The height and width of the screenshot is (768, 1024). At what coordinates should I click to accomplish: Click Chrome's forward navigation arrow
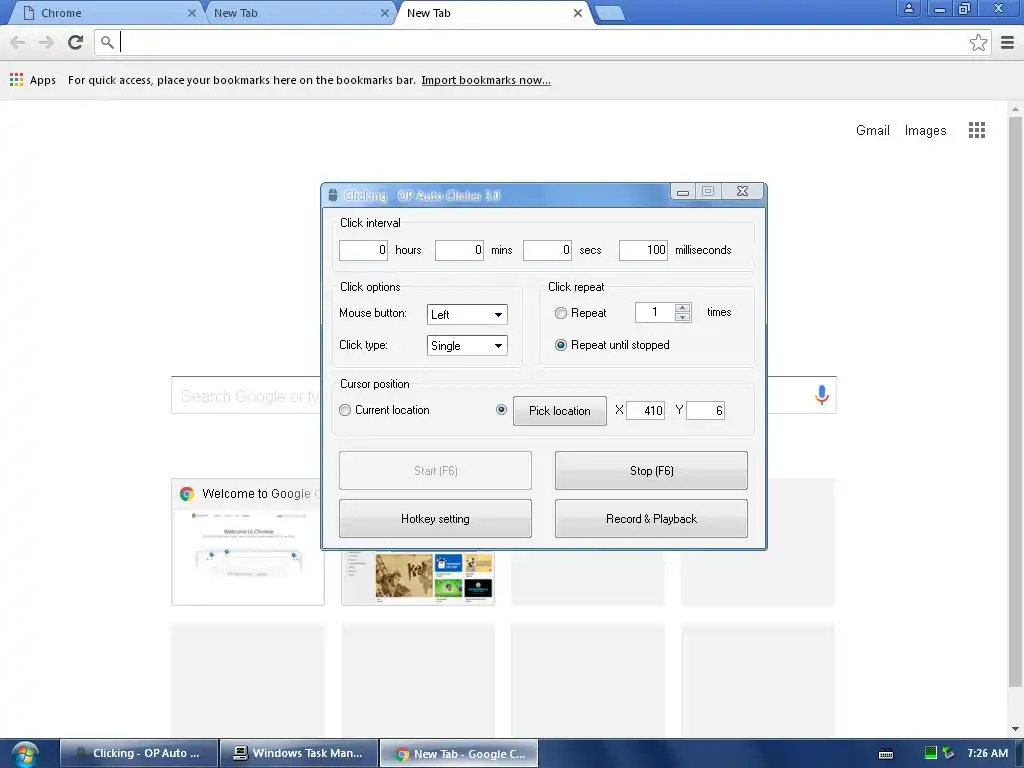(x=46, y=42)
